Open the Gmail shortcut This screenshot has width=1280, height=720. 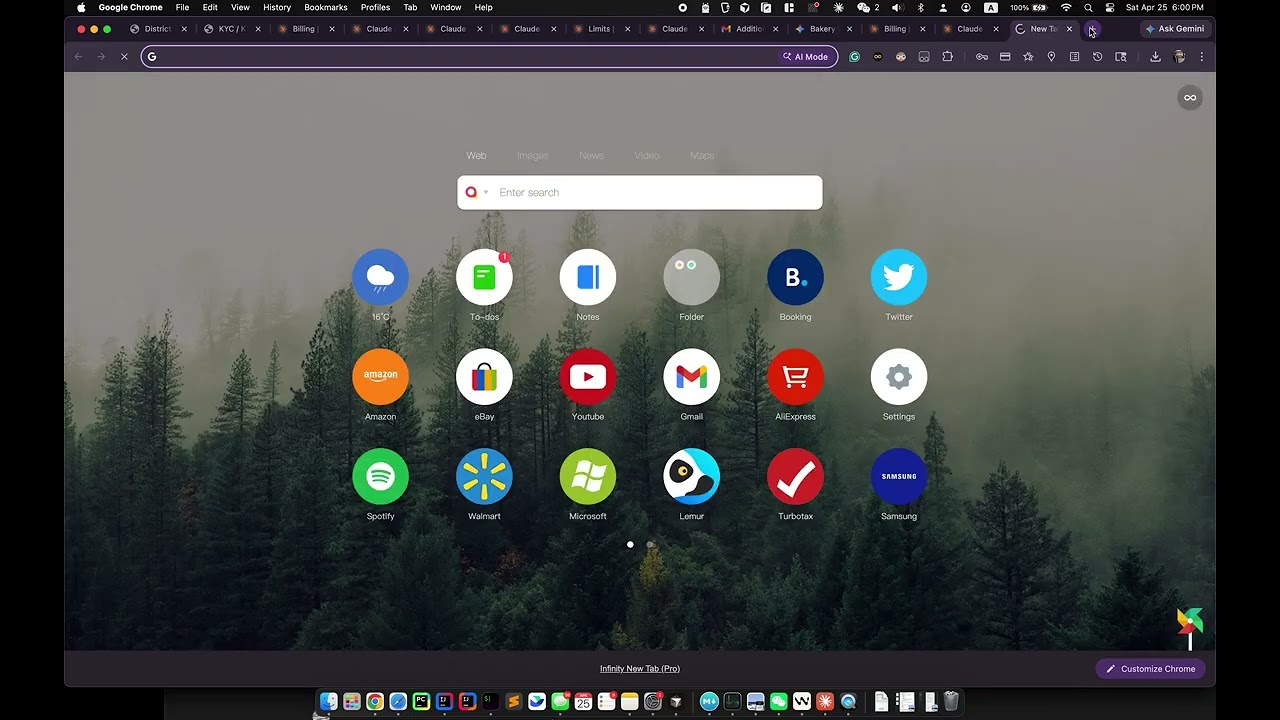click(x=691, y=377)
